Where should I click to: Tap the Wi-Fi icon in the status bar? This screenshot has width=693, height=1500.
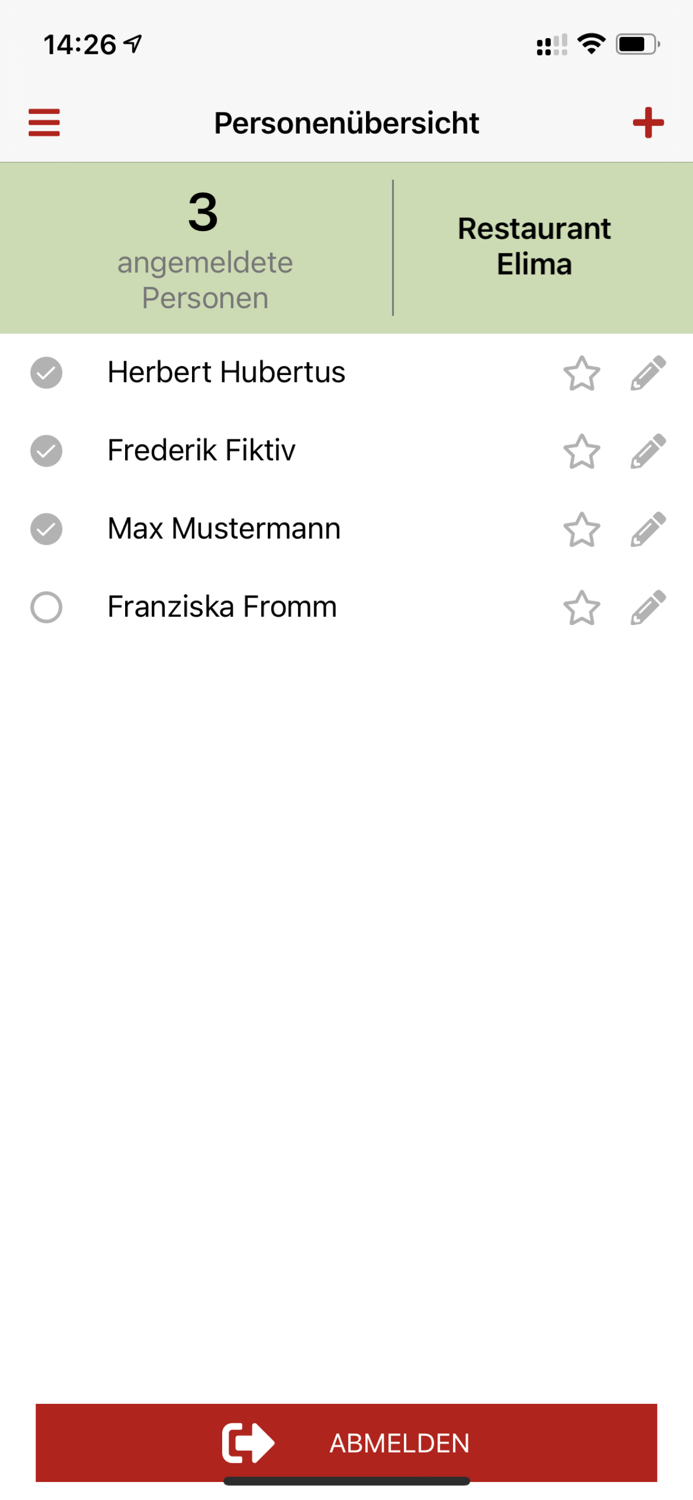pyautogui.click(x=594, y=43)
